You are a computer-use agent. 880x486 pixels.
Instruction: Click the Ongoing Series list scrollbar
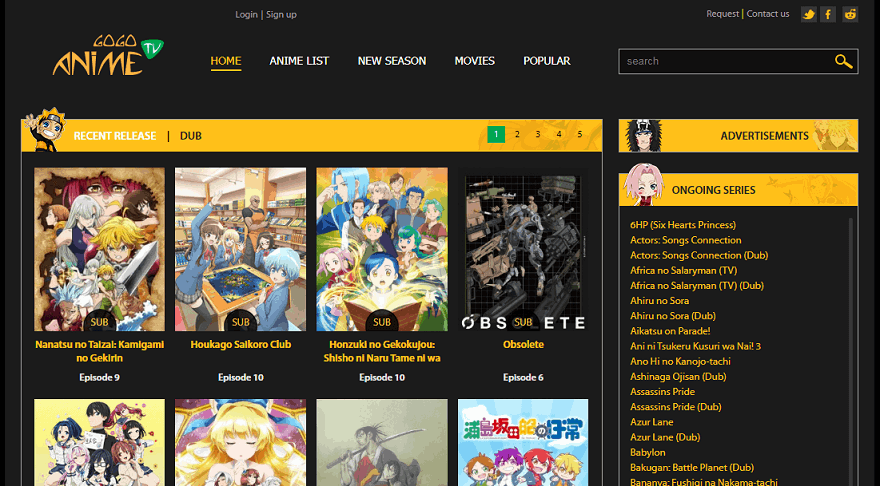tap(852, 350)
